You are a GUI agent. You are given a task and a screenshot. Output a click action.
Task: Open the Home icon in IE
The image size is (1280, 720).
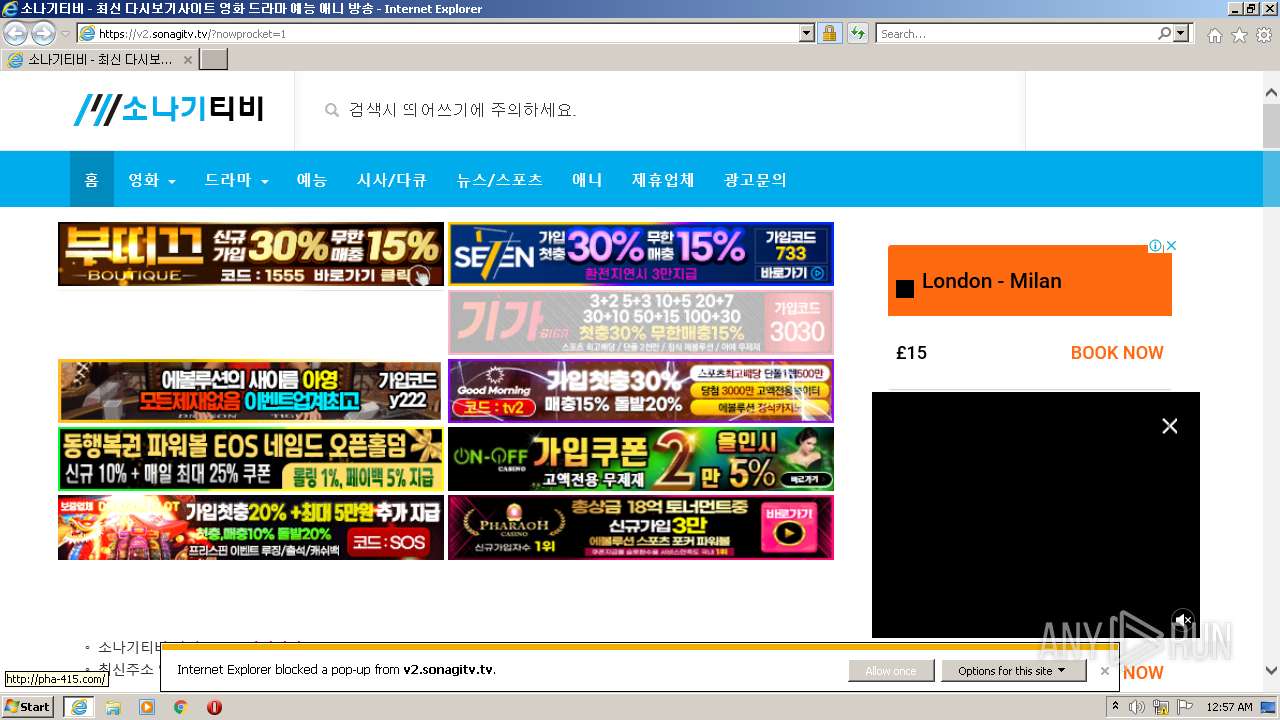1214,35
